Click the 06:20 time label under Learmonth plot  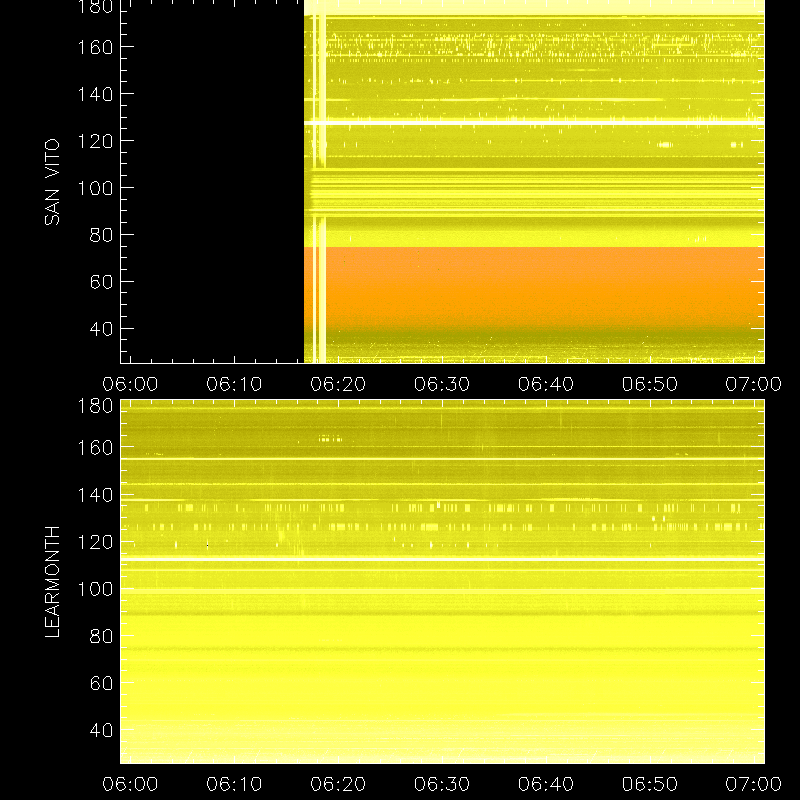click(x=338, y=784)
